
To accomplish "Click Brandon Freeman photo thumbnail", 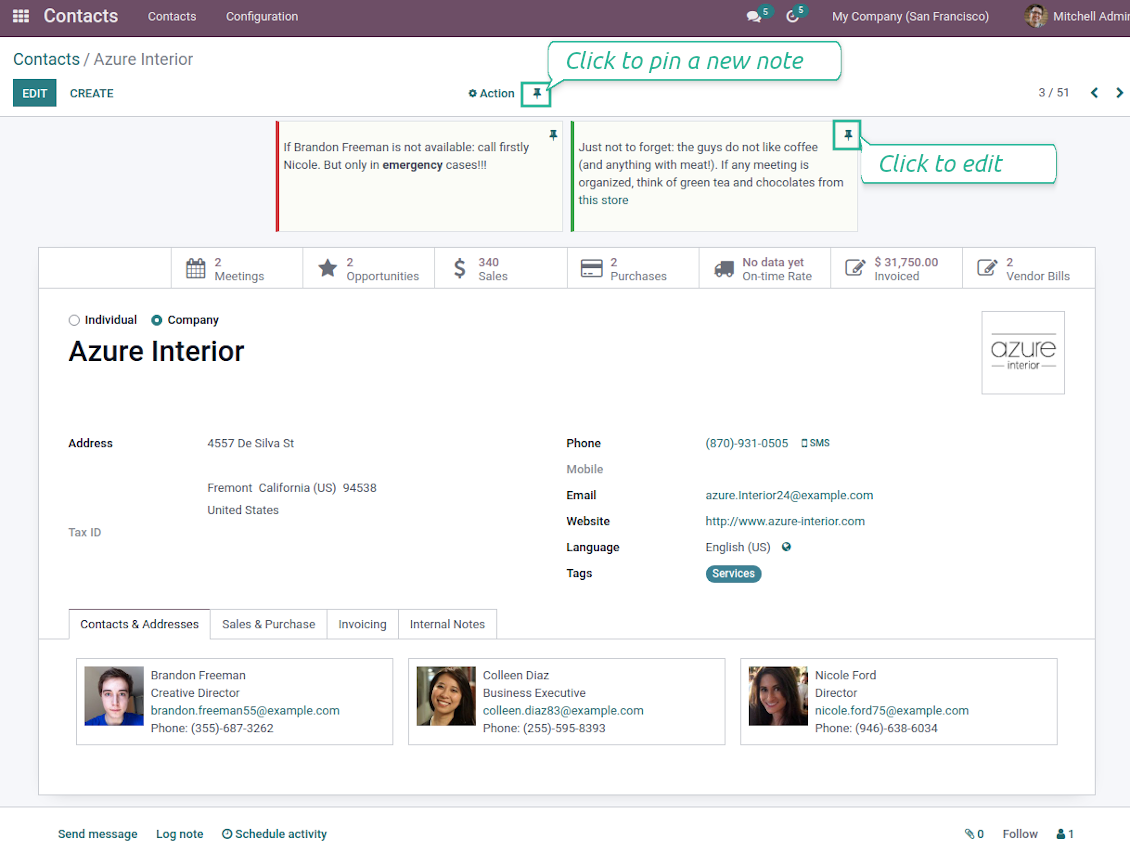I will coord(114,696).
